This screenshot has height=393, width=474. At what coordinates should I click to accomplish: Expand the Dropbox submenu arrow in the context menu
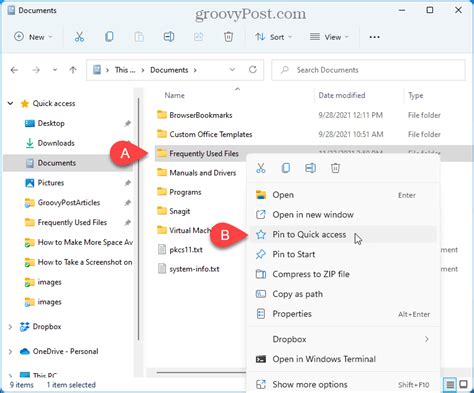pyautogui.click(x=427, y=339)
